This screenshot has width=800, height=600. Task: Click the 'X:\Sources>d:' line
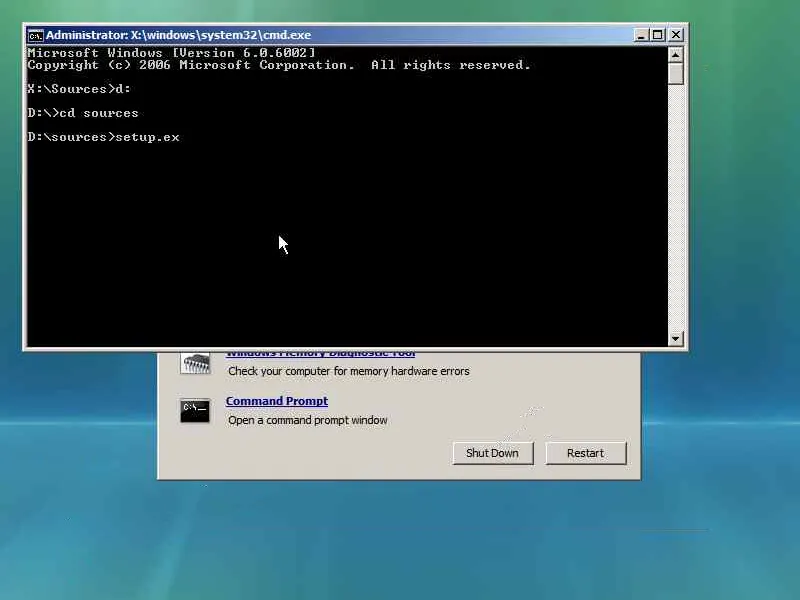79,89
